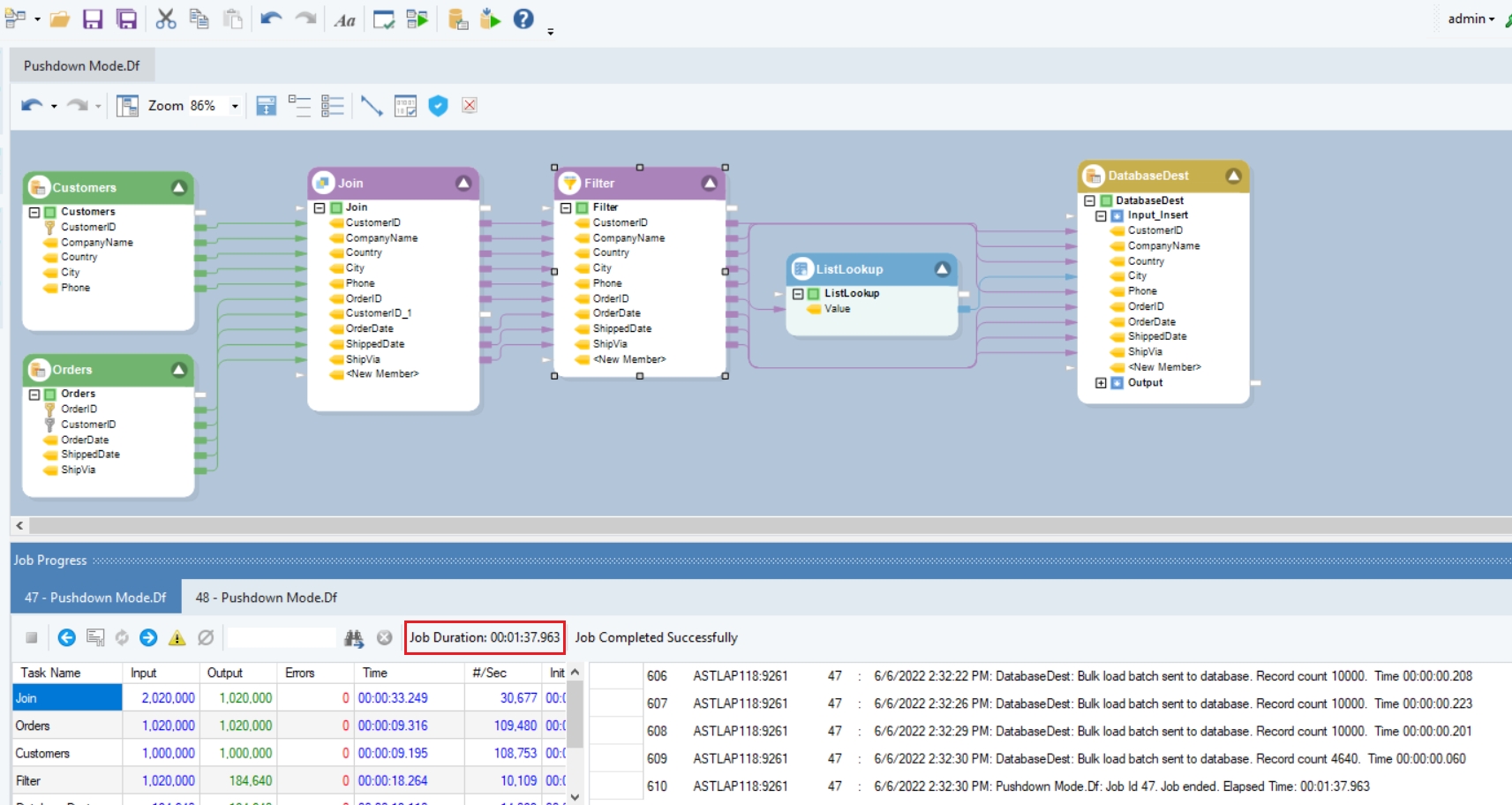Open the admin user dropdown
This screenshot has width=1512, height=805.
click(x=1471, y=19)
